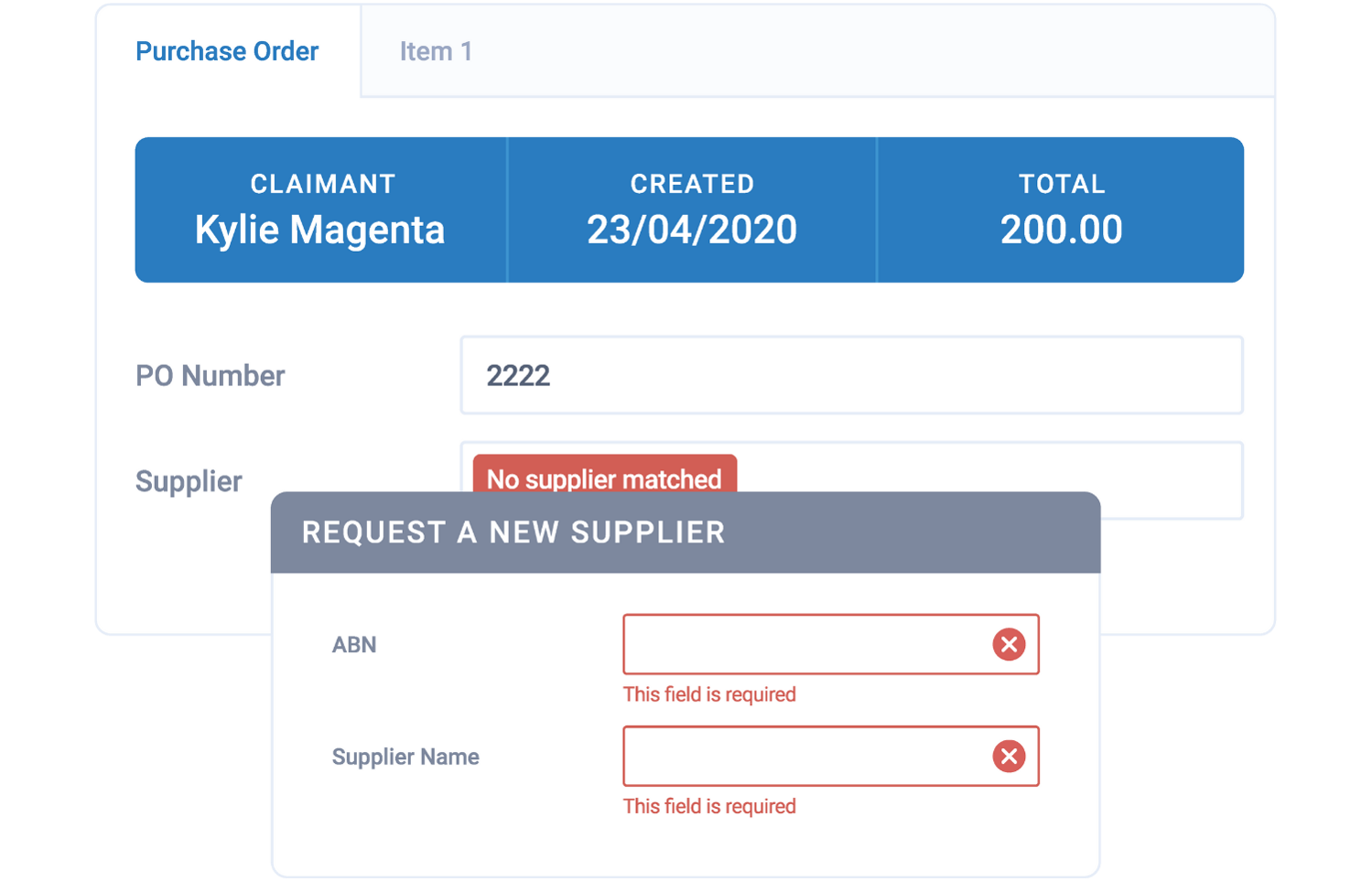This screenshot has height=881, width=1372.
Task: Click the Created date 23/04/2020 panel
Action: (692, 210)
